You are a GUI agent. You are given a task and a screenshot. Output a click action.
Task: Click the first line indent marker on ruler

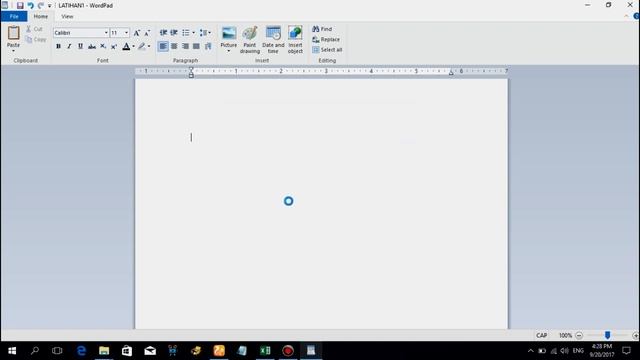(x=191, y=70)
